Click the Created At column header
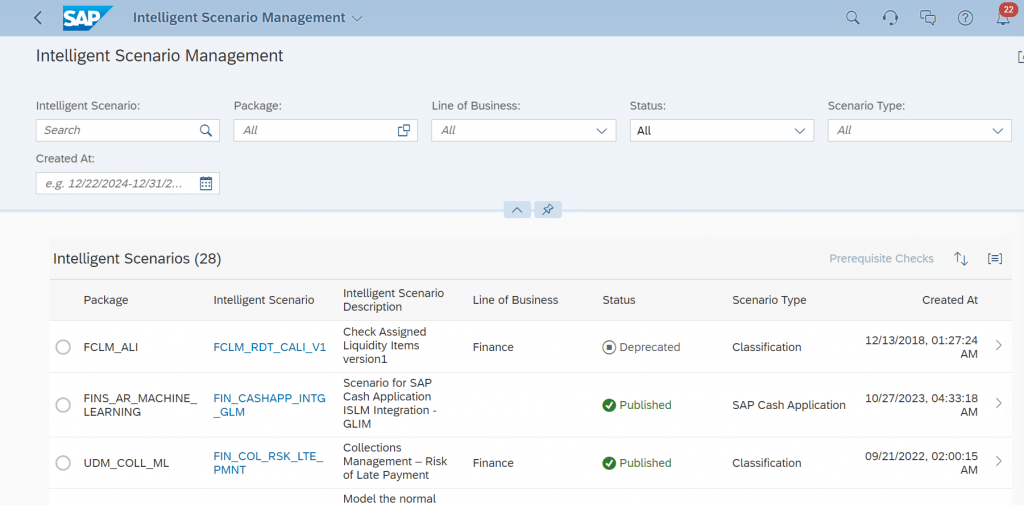 tap(950, 300)
